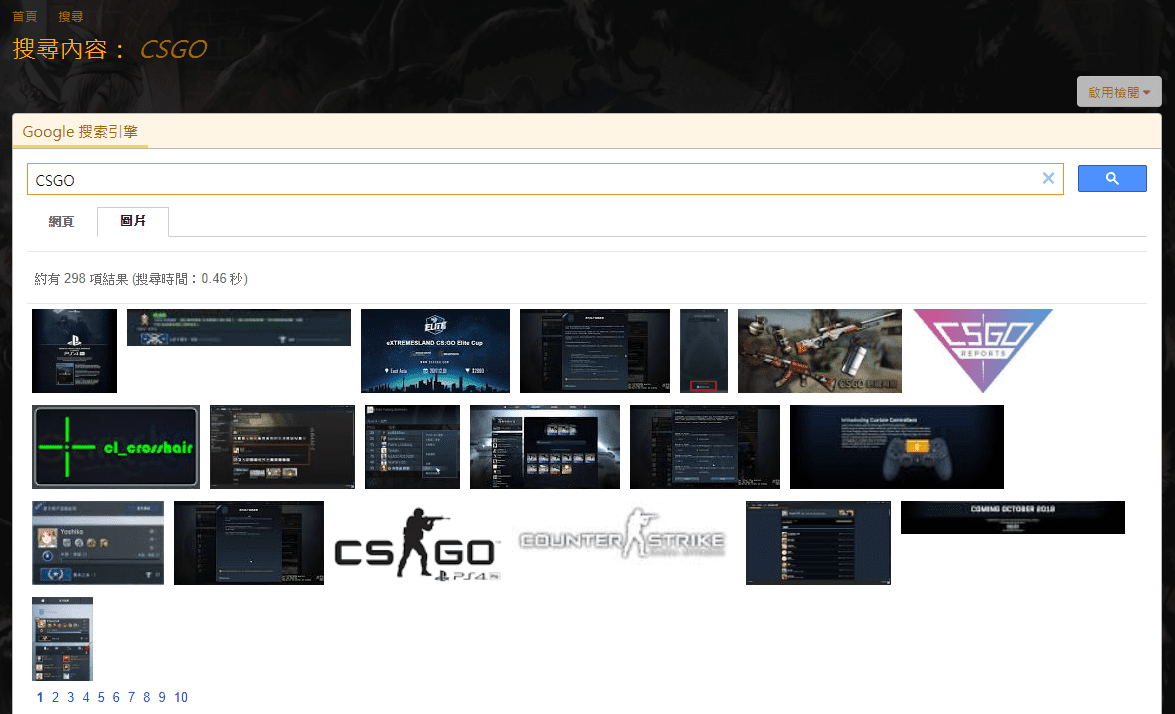The width and height of the screenshot is (1175, 714).
Task: Open the cl_crosshair green crosshair image
Action: click(116, 447)
